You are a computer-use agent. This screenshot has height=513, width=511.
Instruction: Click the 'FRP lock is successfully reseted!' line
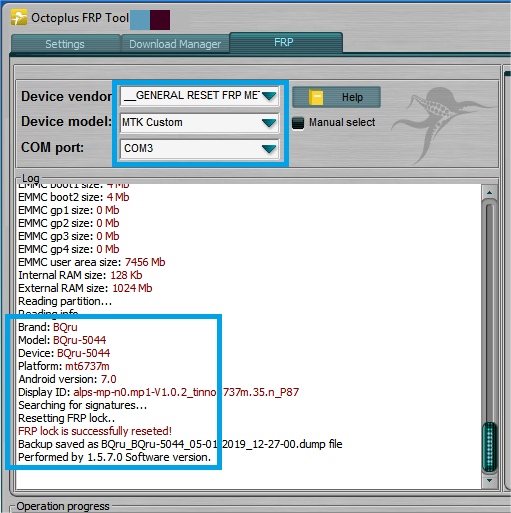click(x=95, y=431)
